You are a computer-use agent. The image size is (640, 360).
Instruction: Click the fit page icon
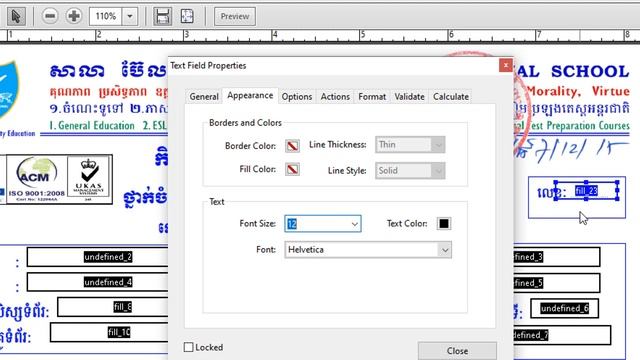187,16
